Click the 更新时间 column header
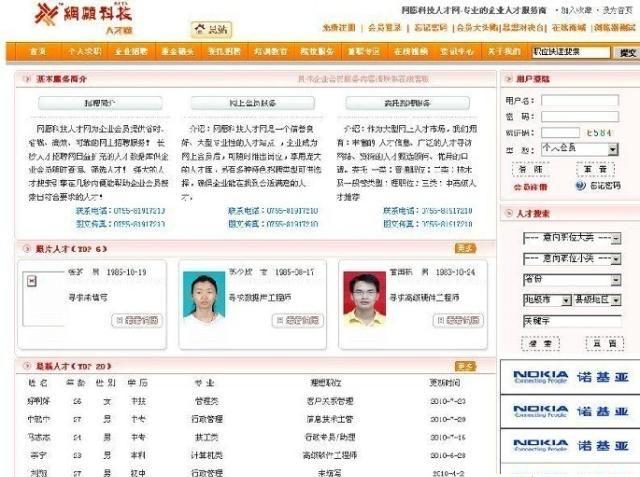 tap(444, 382)
